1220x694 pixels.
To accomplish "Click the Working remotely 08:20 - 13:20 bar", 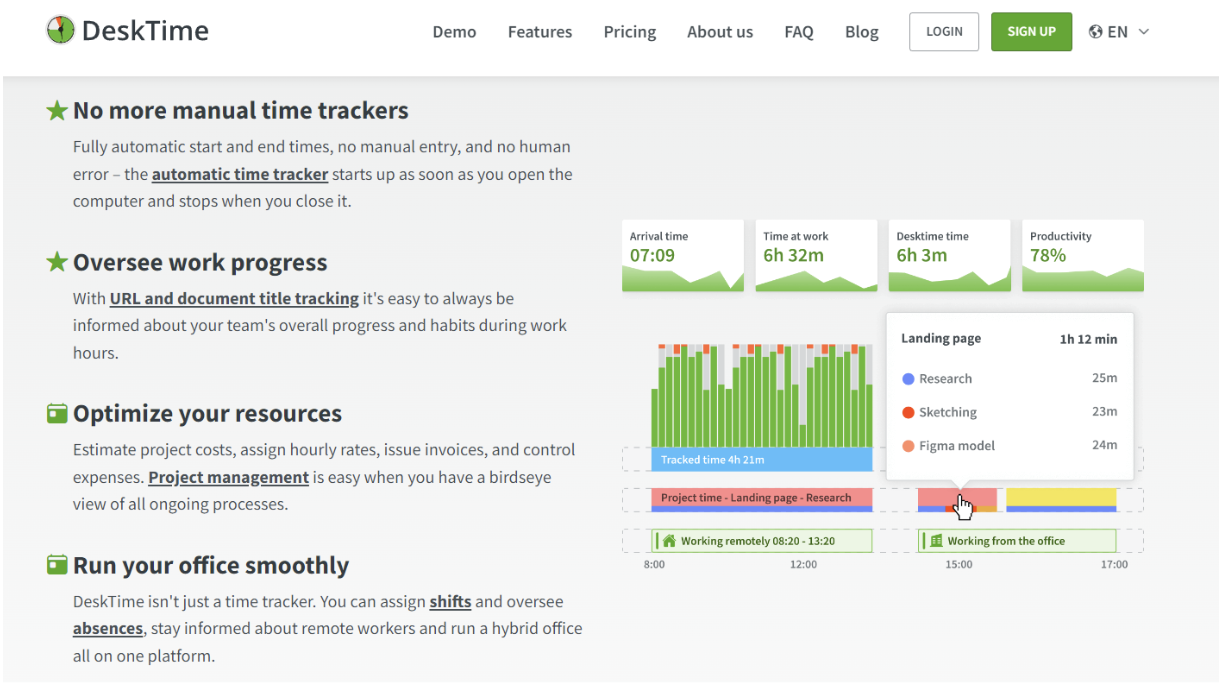I will [762, 541].
